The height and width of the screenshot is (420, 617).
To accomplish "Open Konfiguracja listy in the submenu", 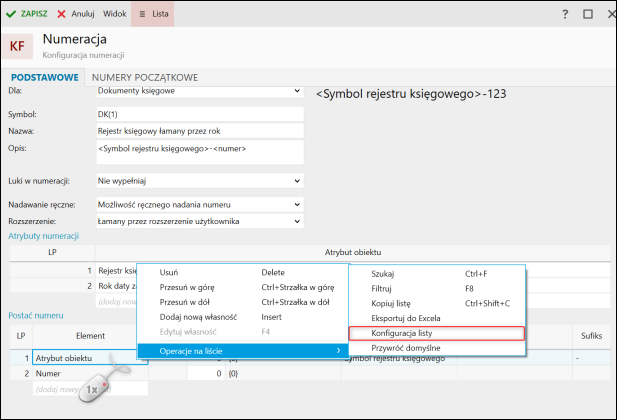I will (437, 333).
